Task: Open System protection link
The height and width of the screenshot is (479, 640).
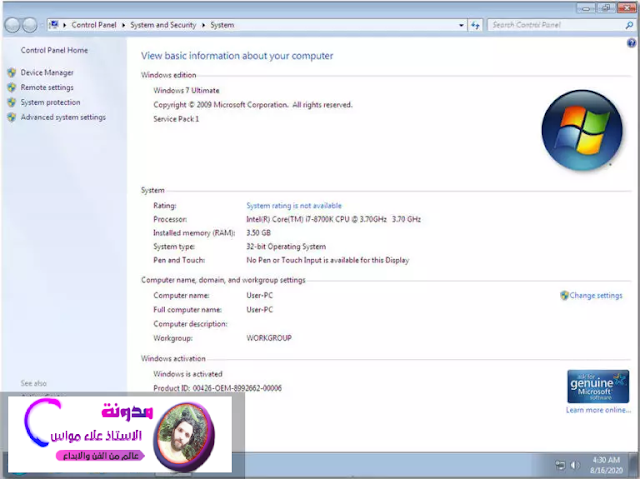Action: pyautogui.click(x=50, y=102)
